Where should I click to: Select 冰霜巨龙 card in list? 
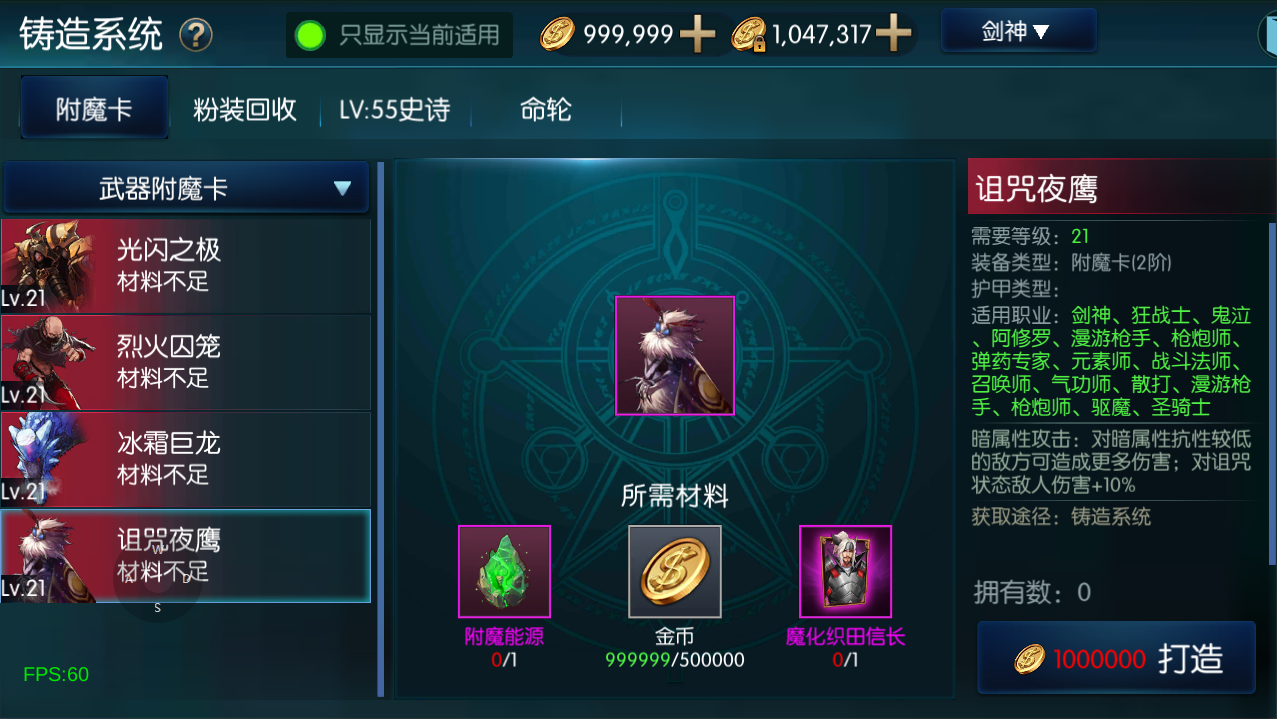click(186, 458)
